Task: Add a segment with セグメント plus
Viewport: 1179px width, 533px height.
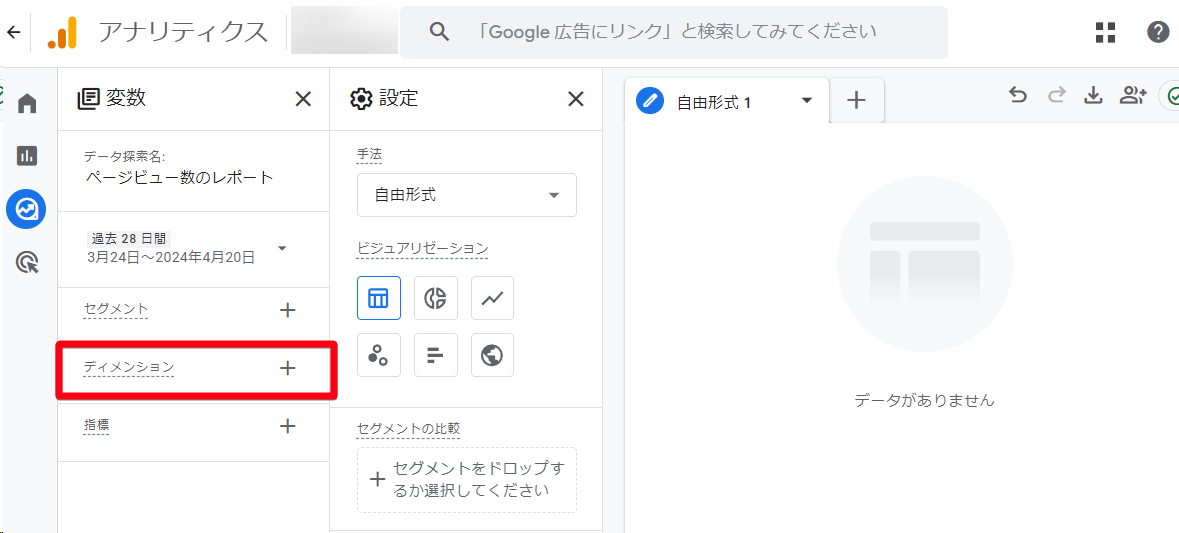Action: 287,310
